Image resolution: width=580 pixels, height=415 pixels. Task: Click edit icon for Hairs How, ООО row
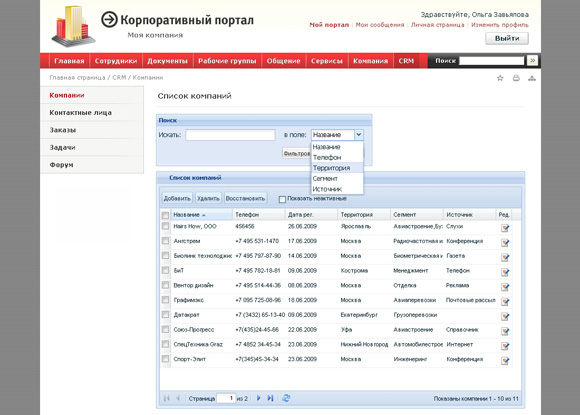[x=505, y=228]
